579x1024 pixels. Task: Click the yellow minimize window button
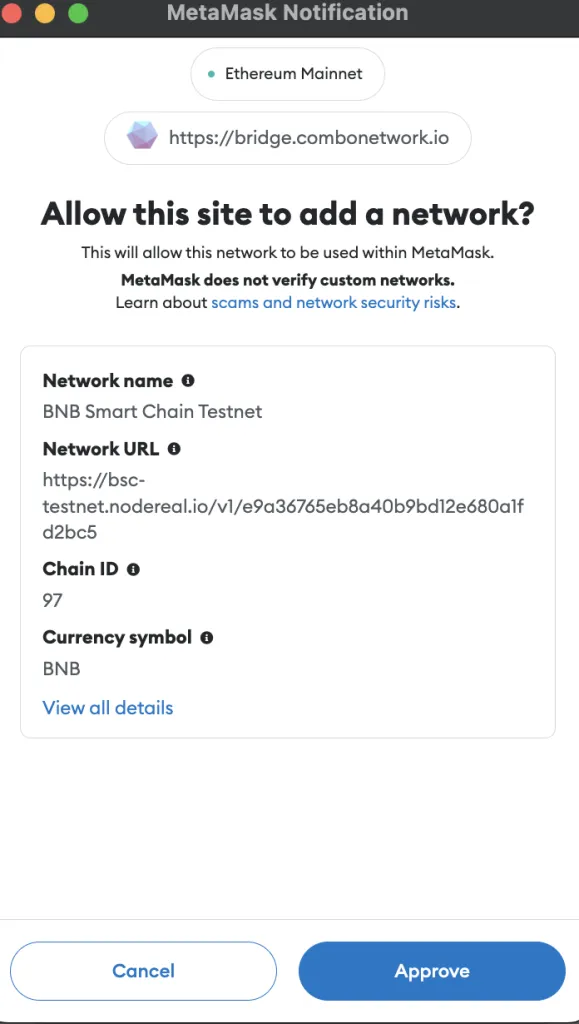tap(45, 13)
